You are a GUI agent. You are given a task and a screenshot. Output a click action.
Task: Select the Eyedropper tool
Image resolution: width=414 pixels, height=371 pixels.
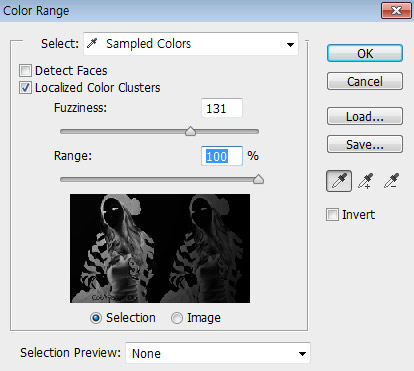click(x=339, y=181)
